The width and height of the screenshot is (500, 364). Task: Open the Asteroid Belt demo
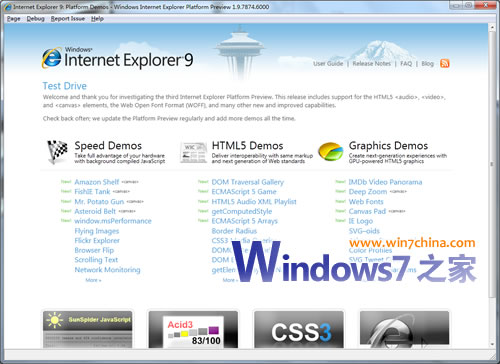click(95, 211)
